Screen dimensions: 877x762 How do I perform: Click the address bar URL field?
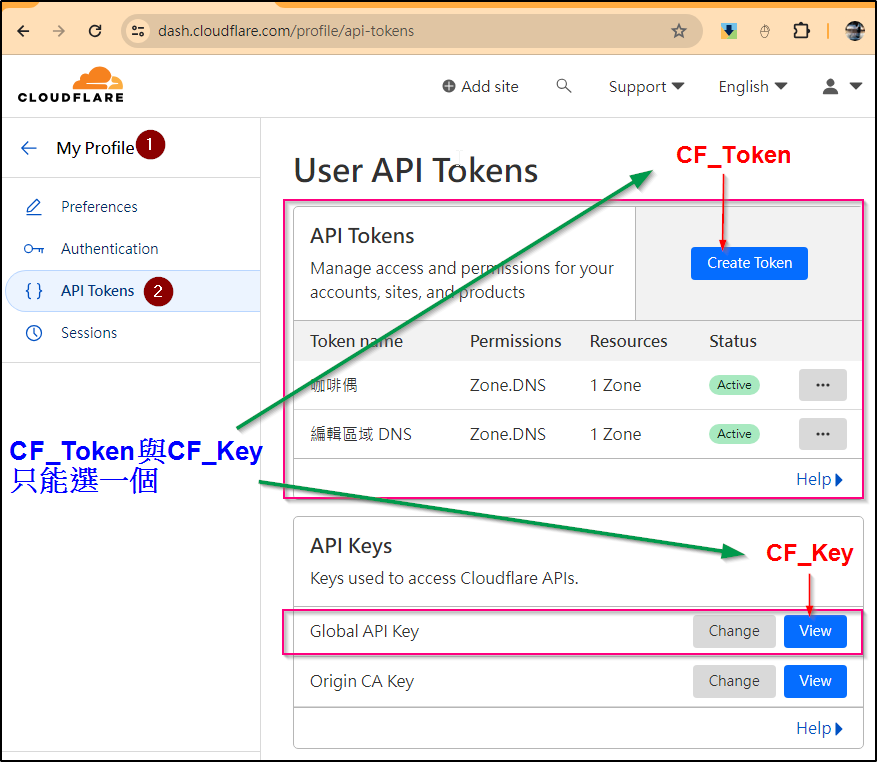pos(411,31)
